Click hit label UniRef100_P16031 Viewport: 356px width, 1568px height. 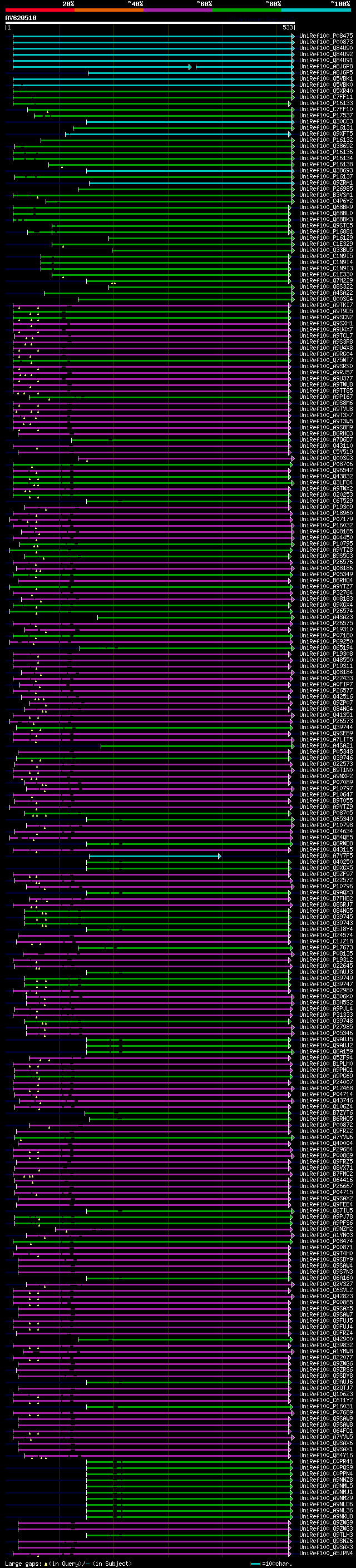tap(326, 1406)
